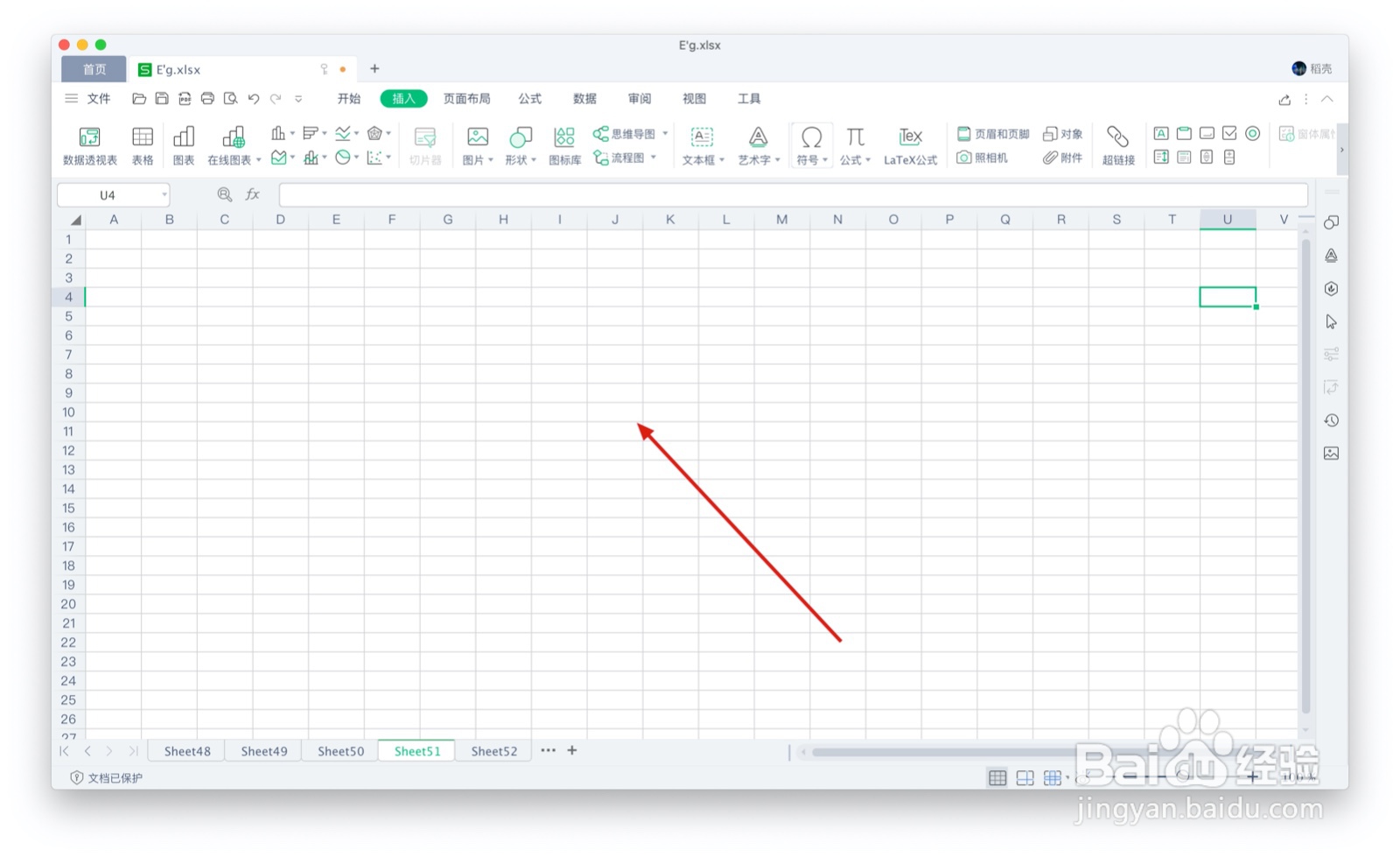
Task: Insert a 超链接 hyperlink
Action: coord(1118,145)
